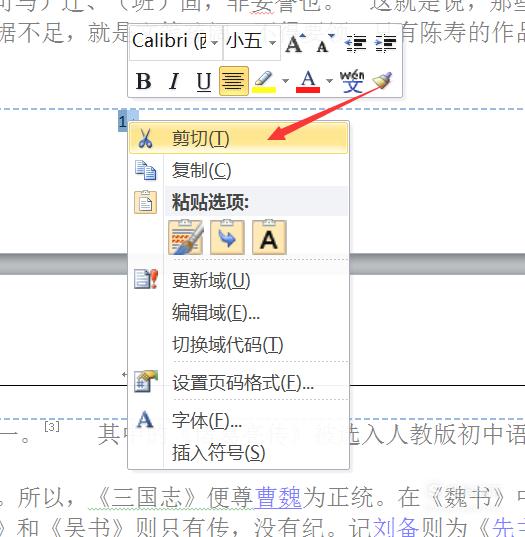Viewport: 525px width, 537px height.
Task: Click the scissors cut icon
Action: pos(146,138)
